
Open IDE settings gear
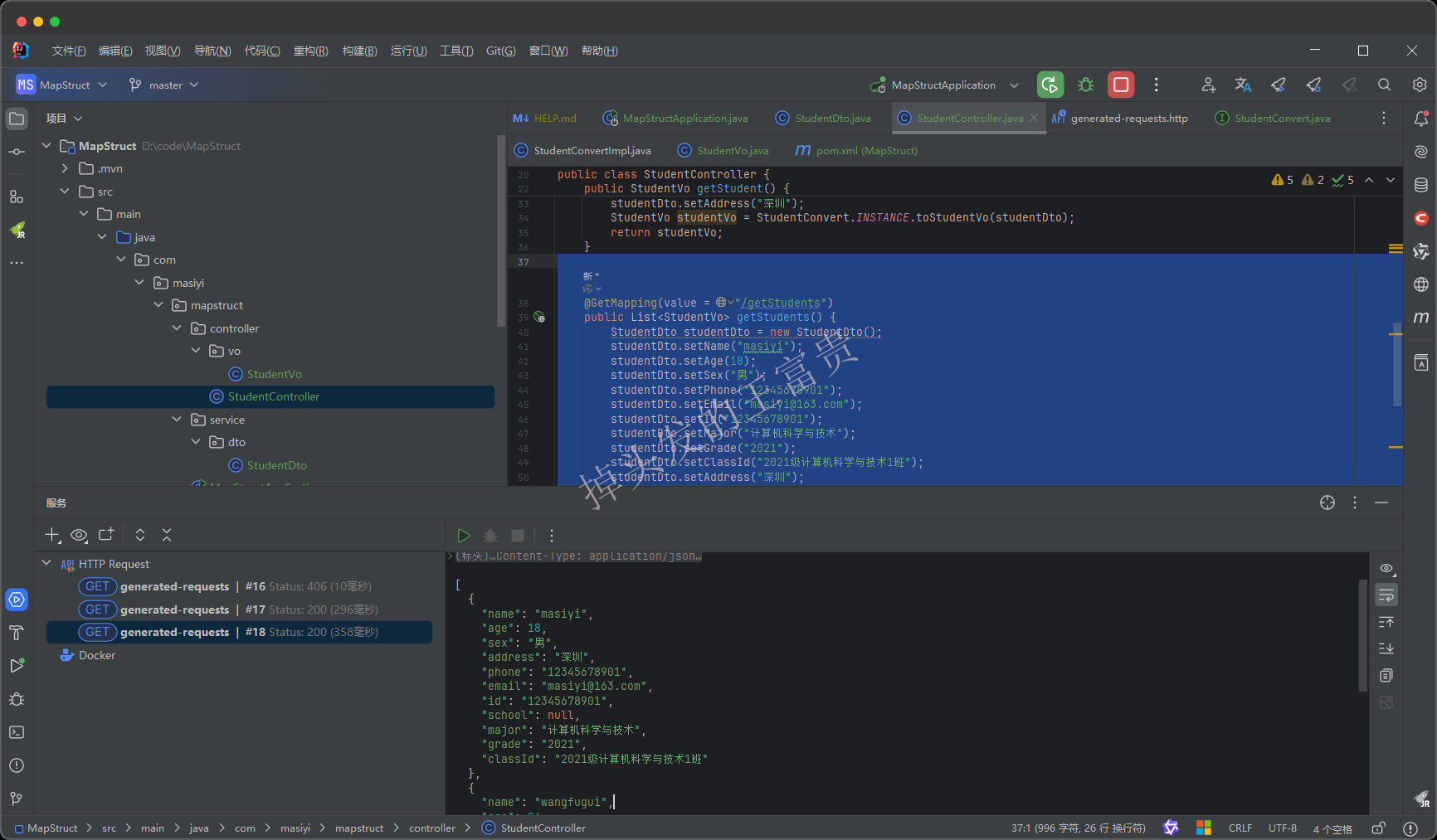tap(1420, 85)
